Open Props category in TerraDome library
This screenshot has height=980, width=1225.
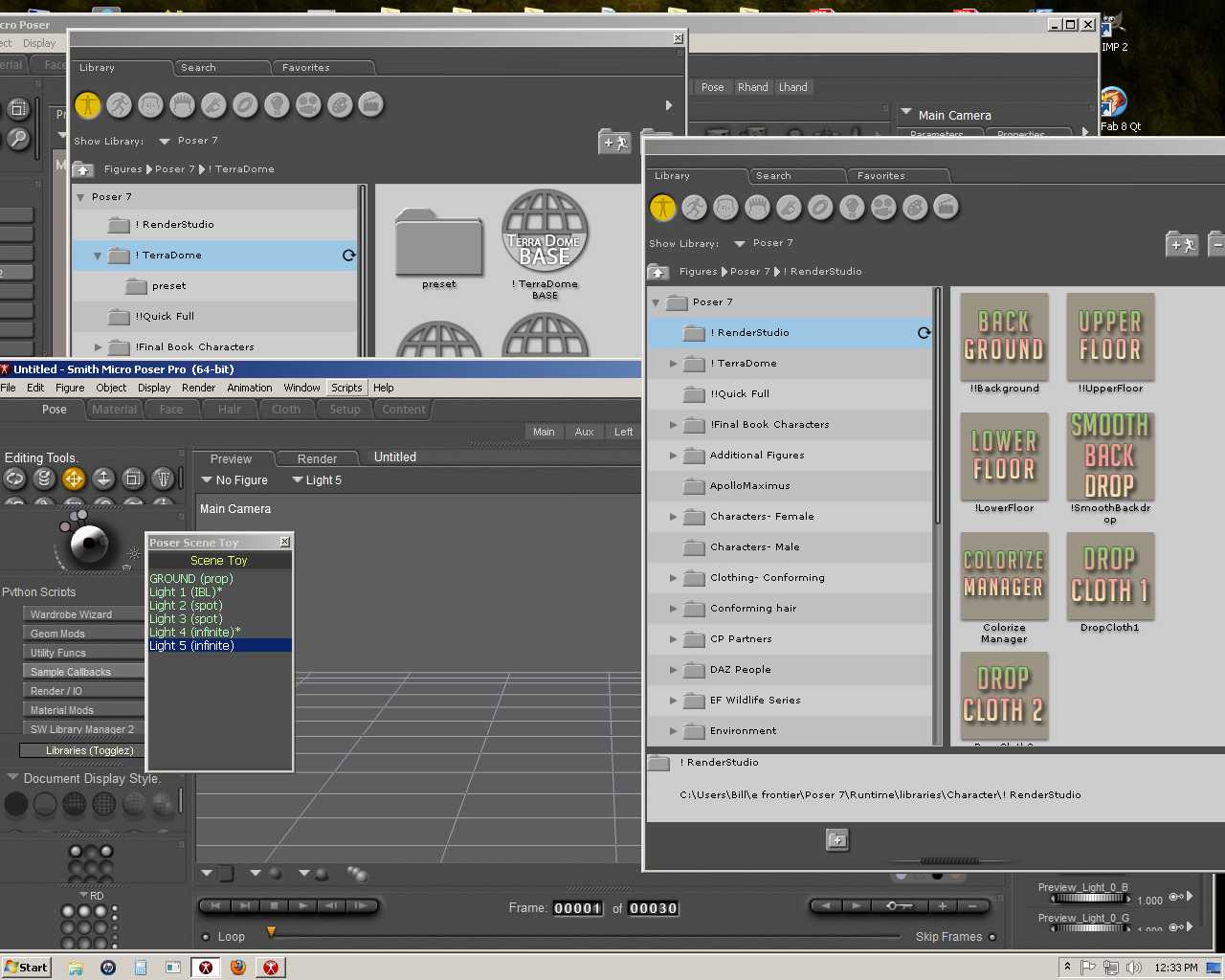point(245,105)
